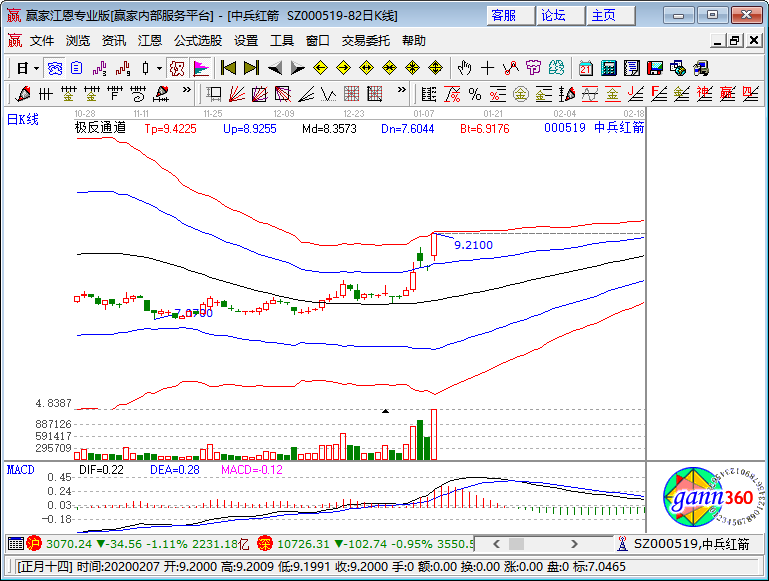The image size is (769, 581).
Task: Open the 文件 menu
Action: pos(42,41)
